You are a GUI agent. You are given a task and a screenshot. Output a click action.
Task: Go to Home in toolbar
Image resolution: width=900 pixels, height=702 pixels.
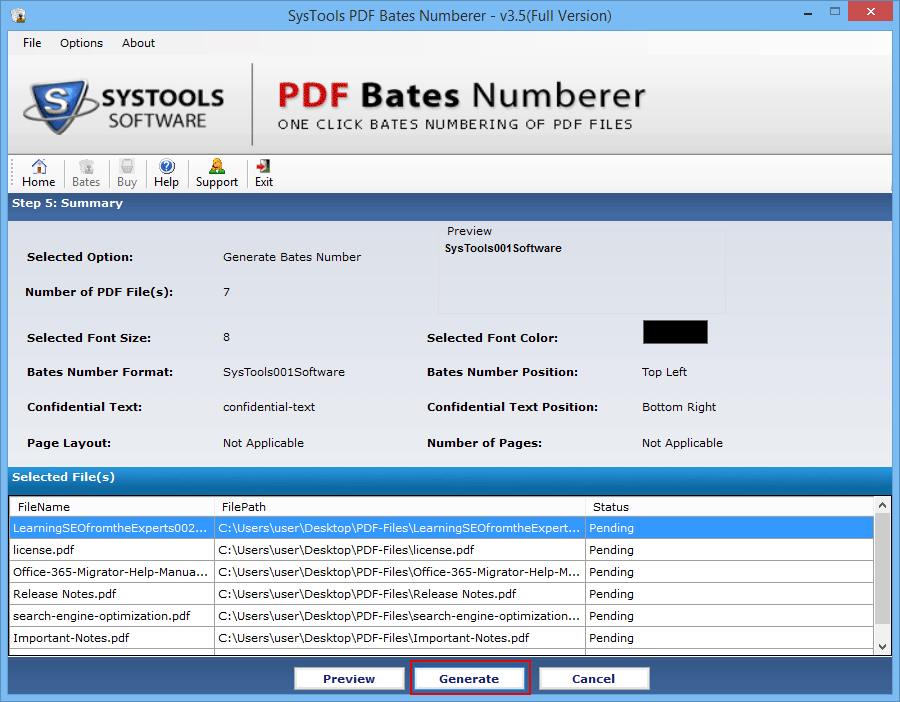pos(38,173)
